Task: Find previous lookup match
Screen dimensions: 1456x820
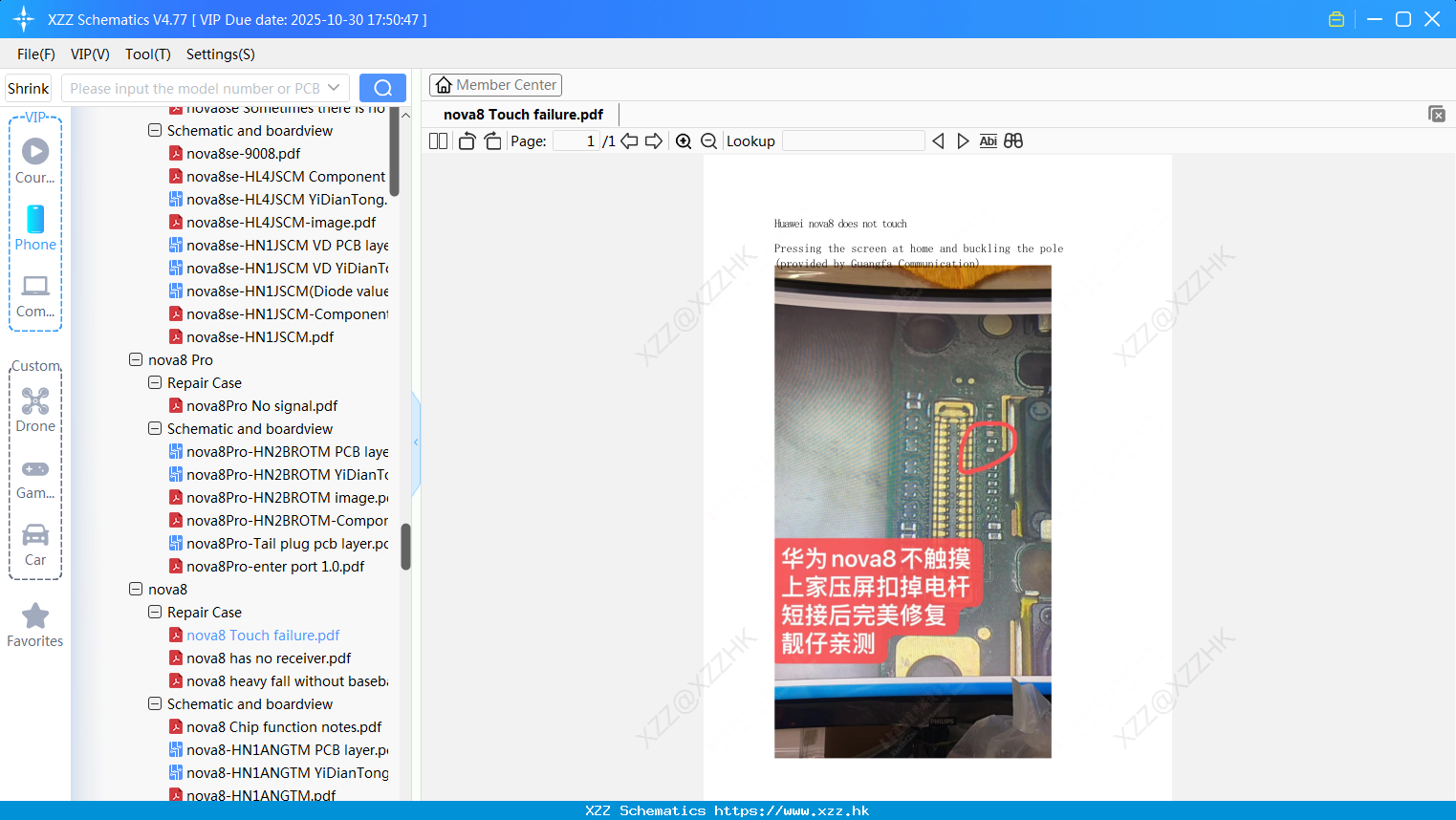Action: (x=938, y=140)
